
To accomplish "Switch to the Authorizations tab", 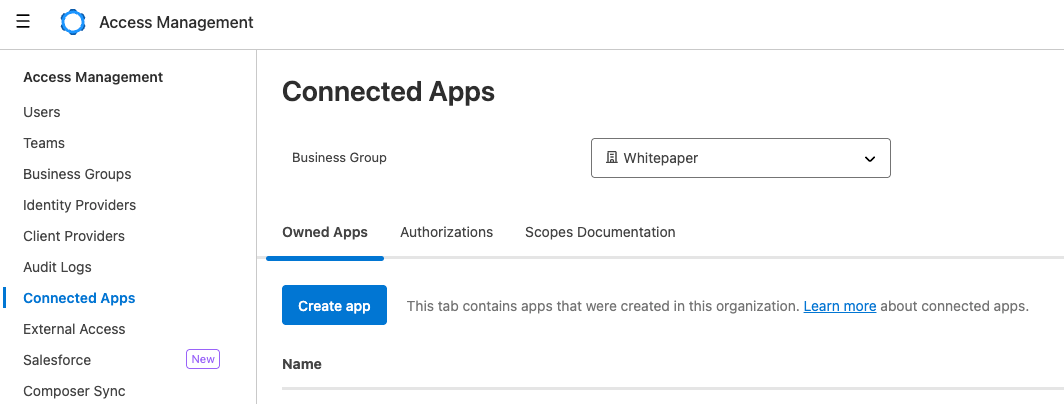I will click(446, 232).
